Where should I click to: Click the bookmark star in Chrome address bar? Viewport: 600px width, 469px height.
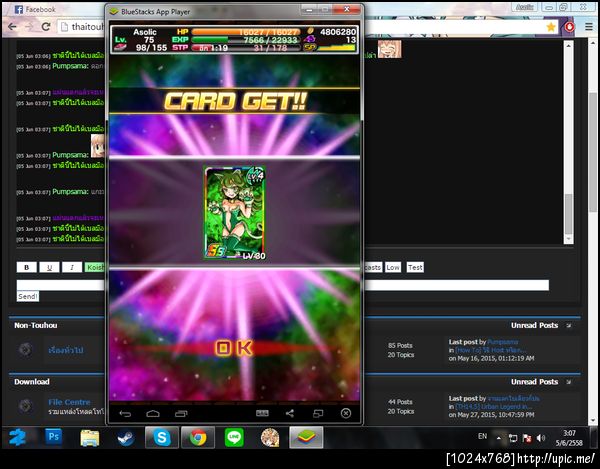(x=551, y=27)
